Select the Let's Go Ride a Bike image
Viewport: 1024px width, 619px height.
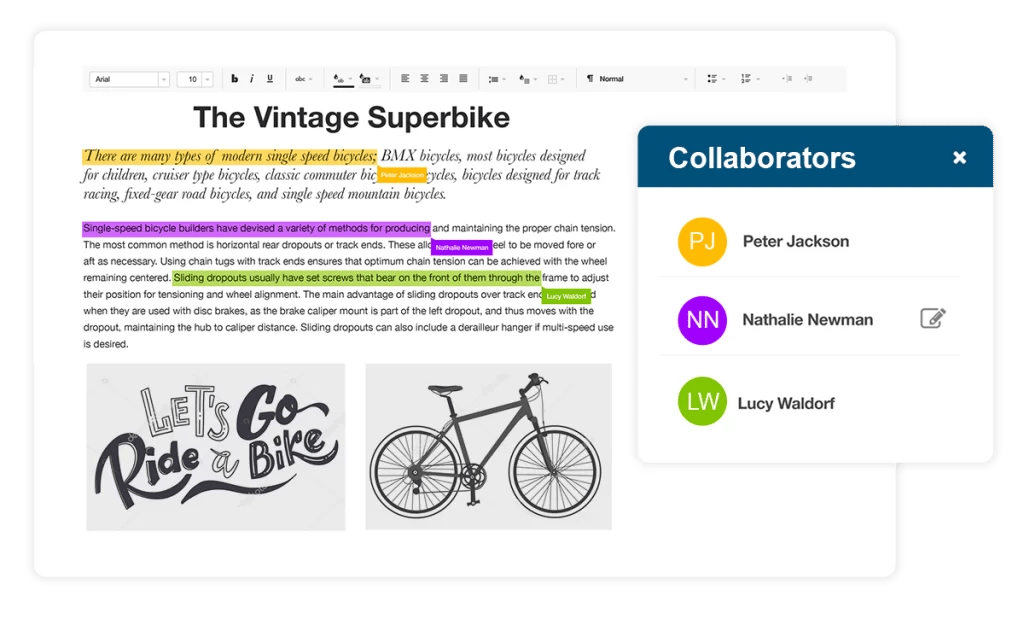pyautogui.click(x=216, y=447)
